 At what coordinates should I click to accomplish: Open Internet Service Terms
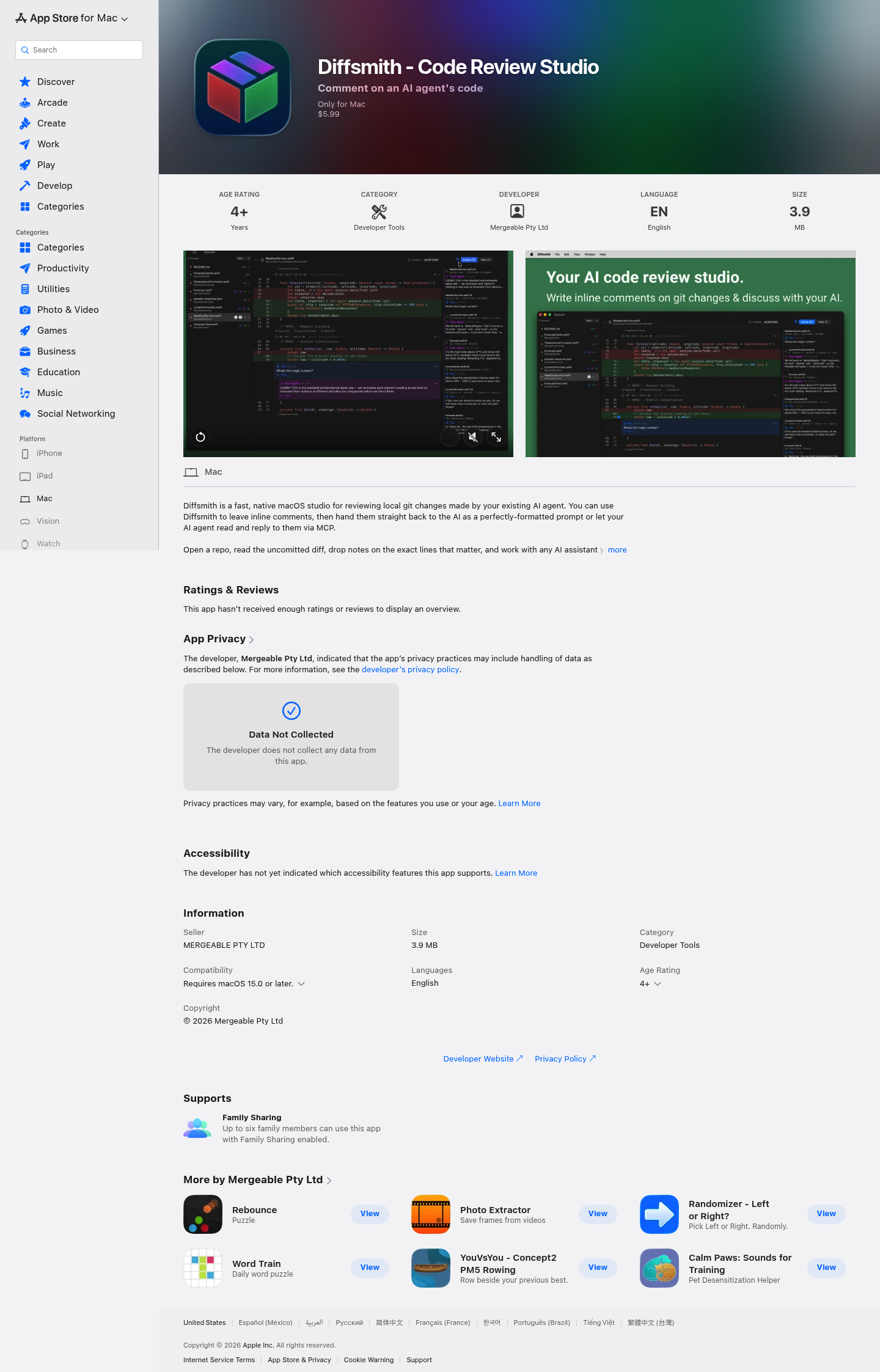click(219, 1360)
